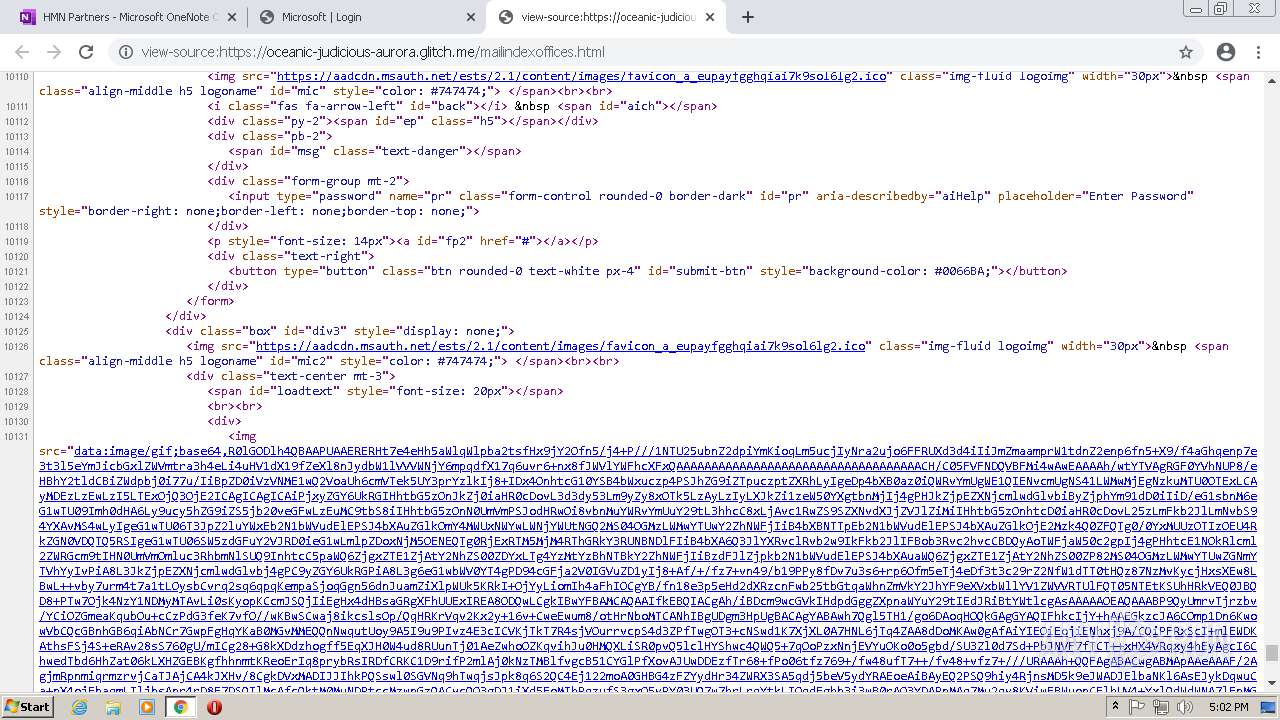Open the volume speaker tray icon
The height and width of the screenshot is (720, 1280).
[1186, 707]
